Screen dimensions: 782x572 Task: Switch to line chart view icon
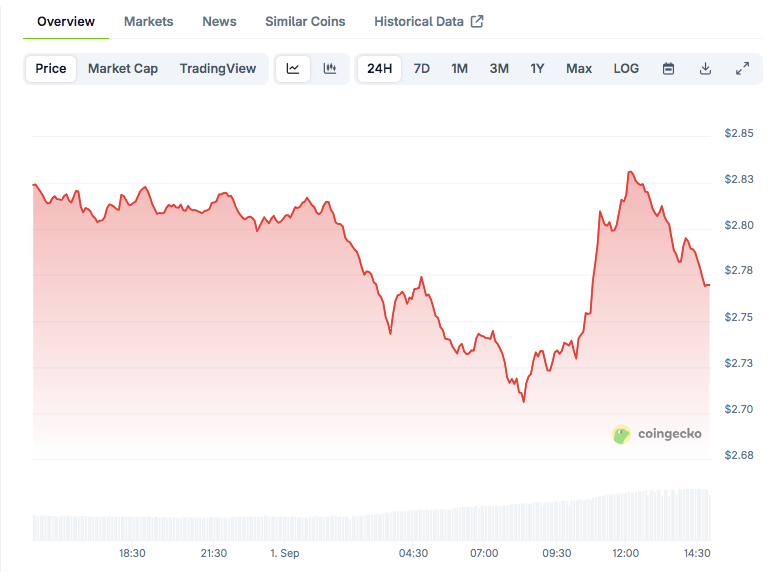click(293, 69)
